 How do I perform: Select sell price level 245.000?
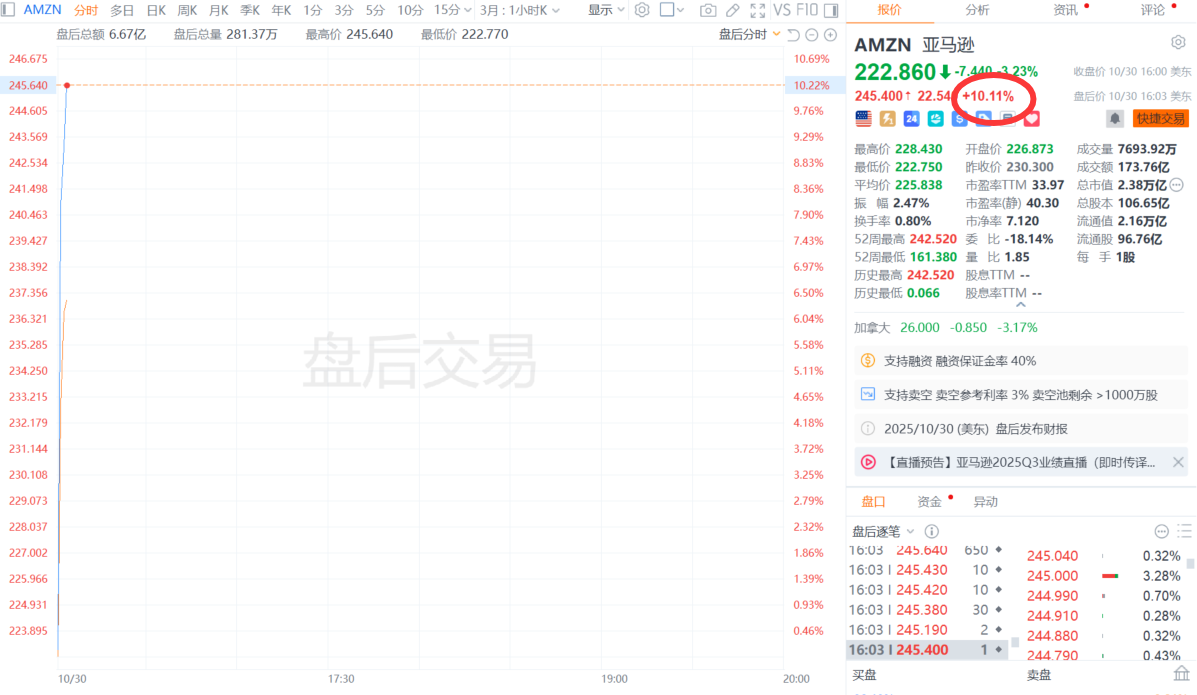click(x=1103, y=576)
